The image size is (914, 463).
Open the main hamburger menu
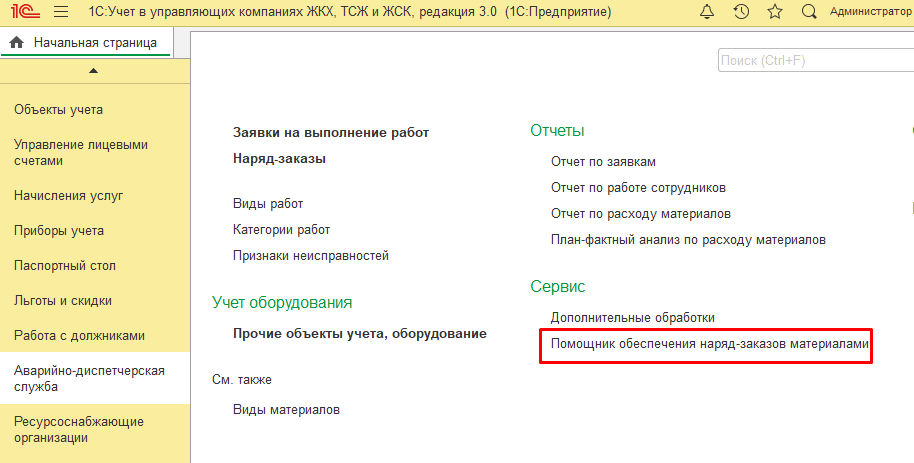(x=60, y=12)
